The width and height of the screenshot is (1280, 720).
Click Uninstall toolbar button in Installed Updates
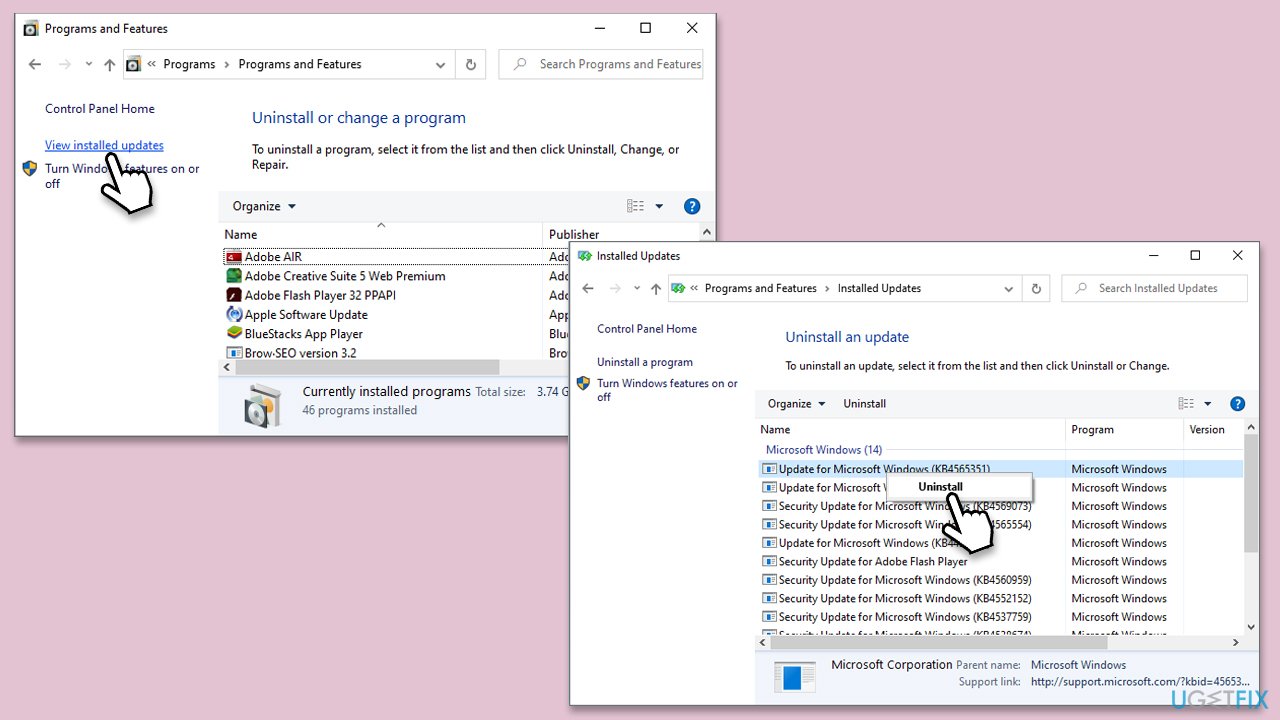(865, 404)
